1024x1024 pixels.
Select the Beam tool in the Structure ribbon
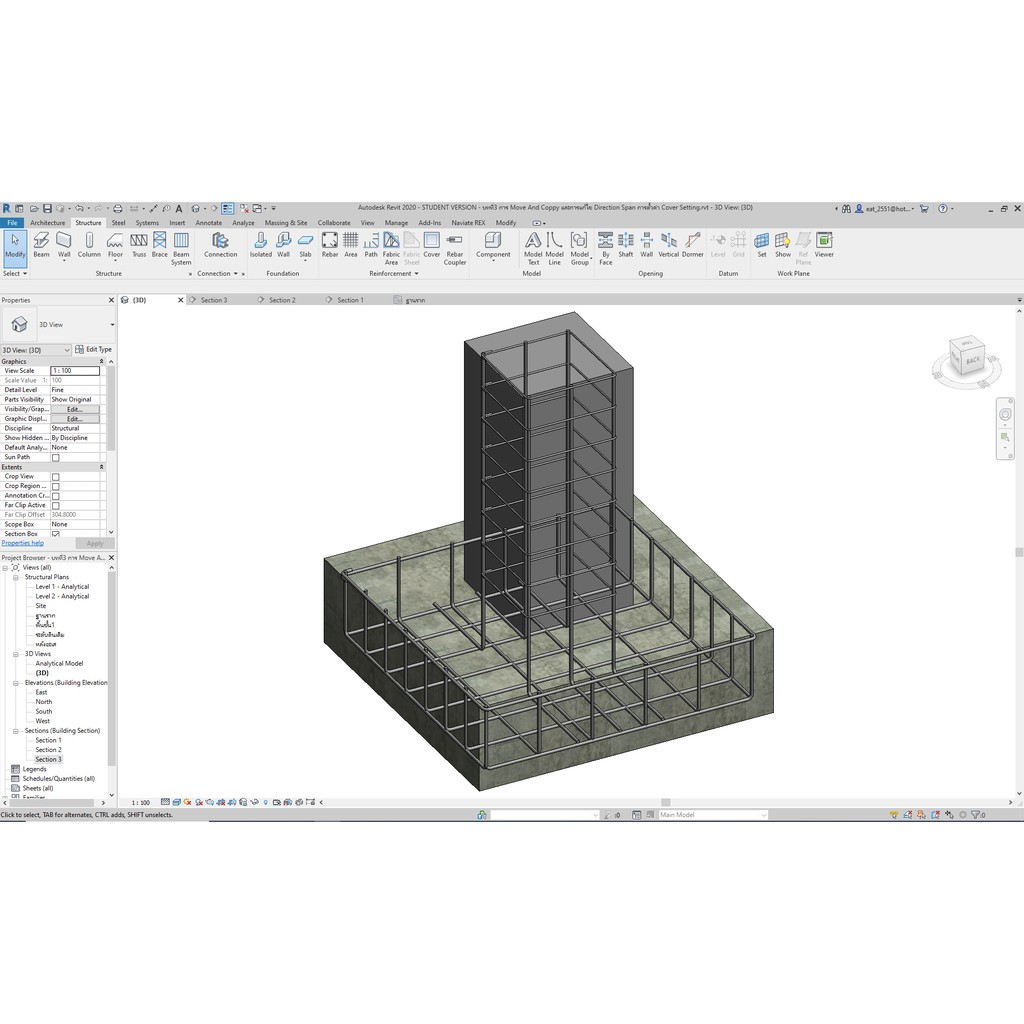point(41,245)
